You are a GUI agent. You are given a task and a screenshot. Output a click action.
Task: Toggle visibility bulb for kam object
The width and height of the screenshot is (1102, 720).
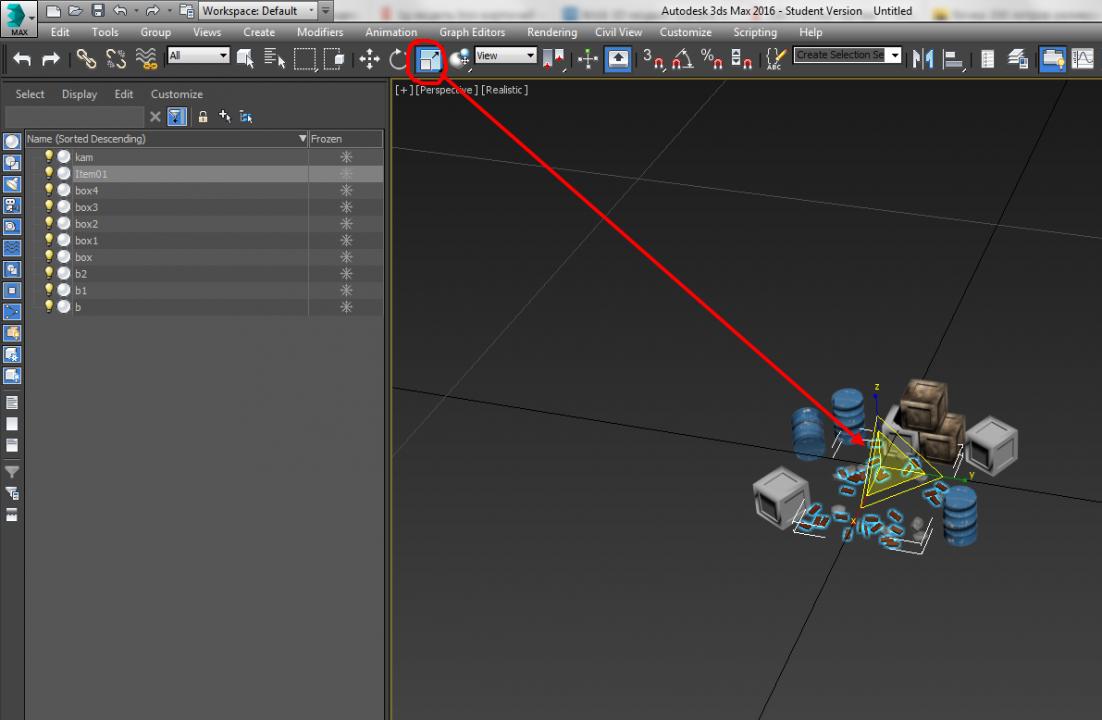48,157
